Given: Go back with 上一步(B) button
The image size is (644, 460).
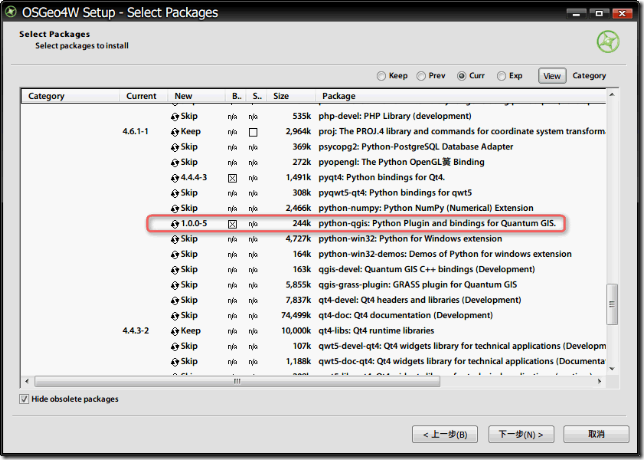Looking at the screenshot, I should [x=445, y=434].
